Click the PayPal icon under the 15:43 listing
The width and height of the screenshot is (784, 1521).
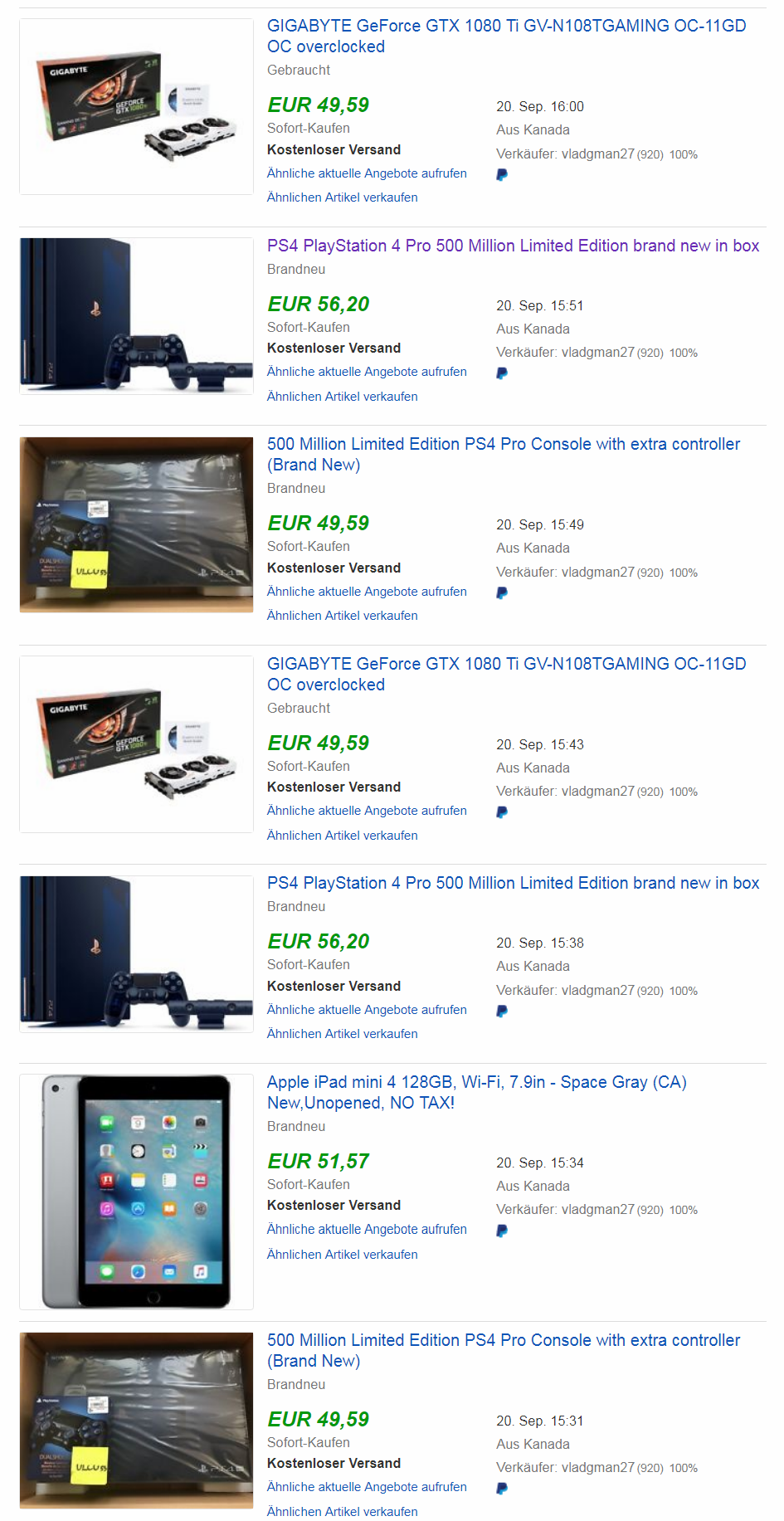(502, 812)
